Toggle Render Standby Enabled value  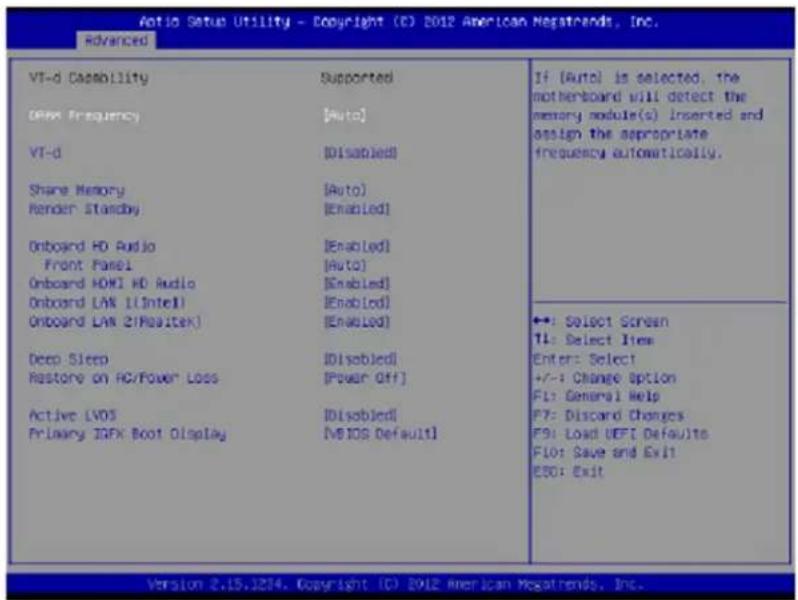[x=357, y=209]
